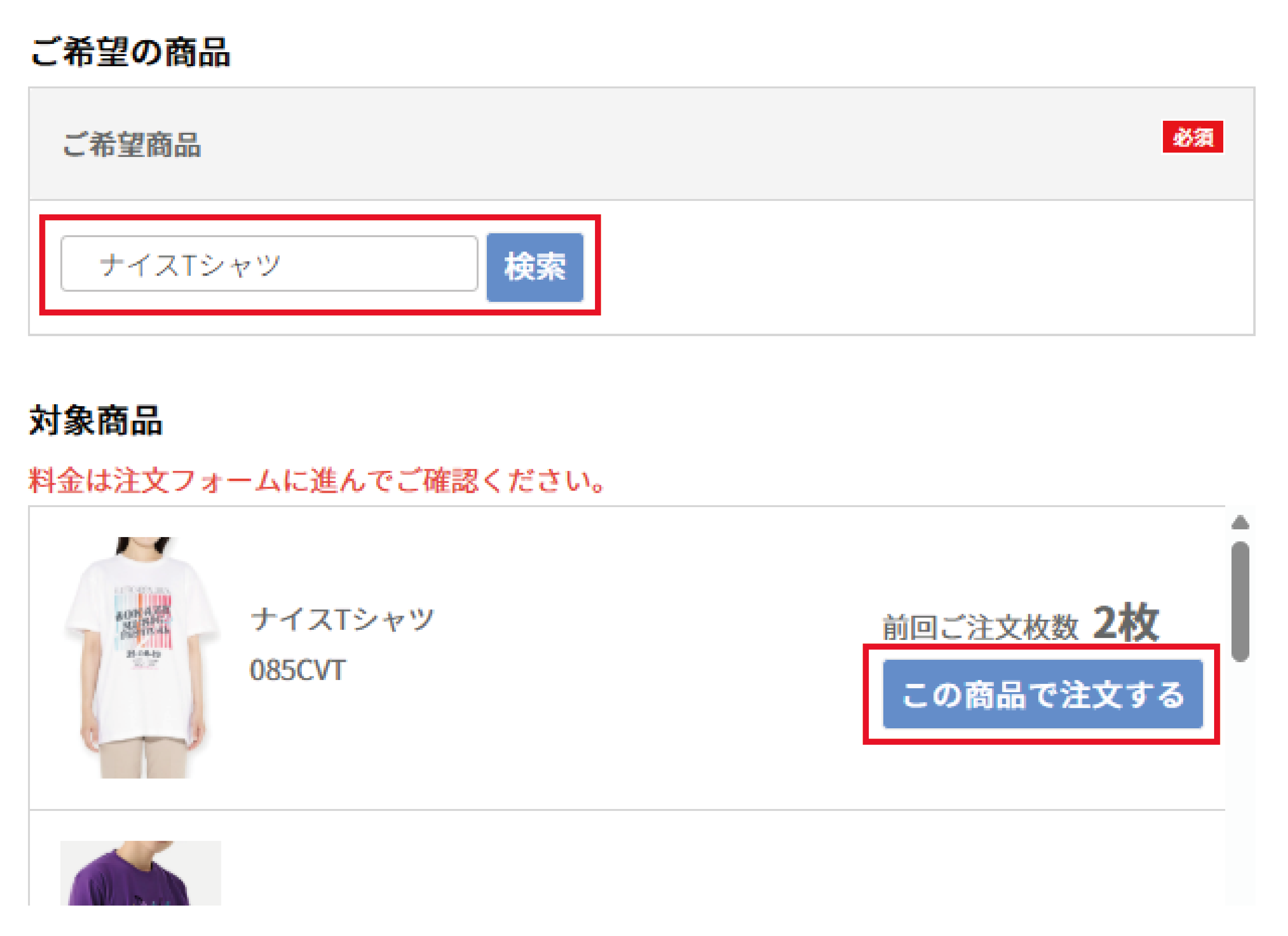
Task: Click the 検索 search button
Action: tap(535, 267)
